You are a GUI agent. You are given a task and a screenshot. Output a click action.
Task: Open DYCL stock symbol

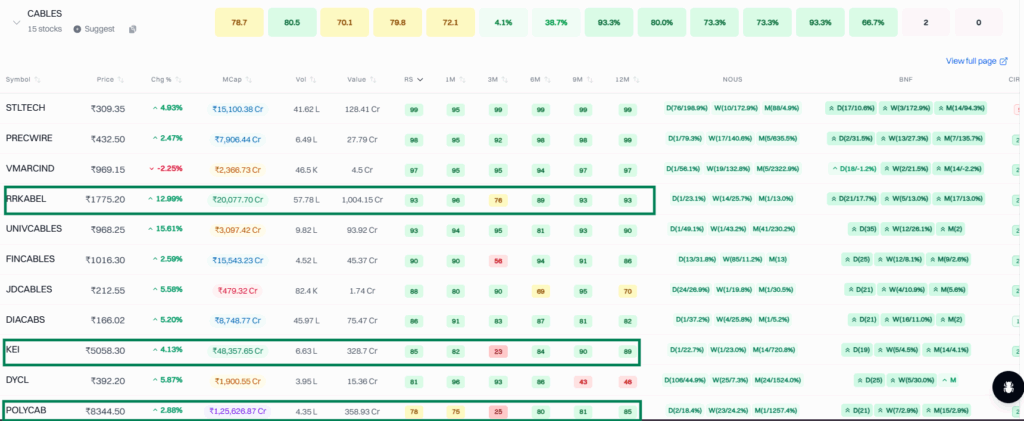pos(18,380)
